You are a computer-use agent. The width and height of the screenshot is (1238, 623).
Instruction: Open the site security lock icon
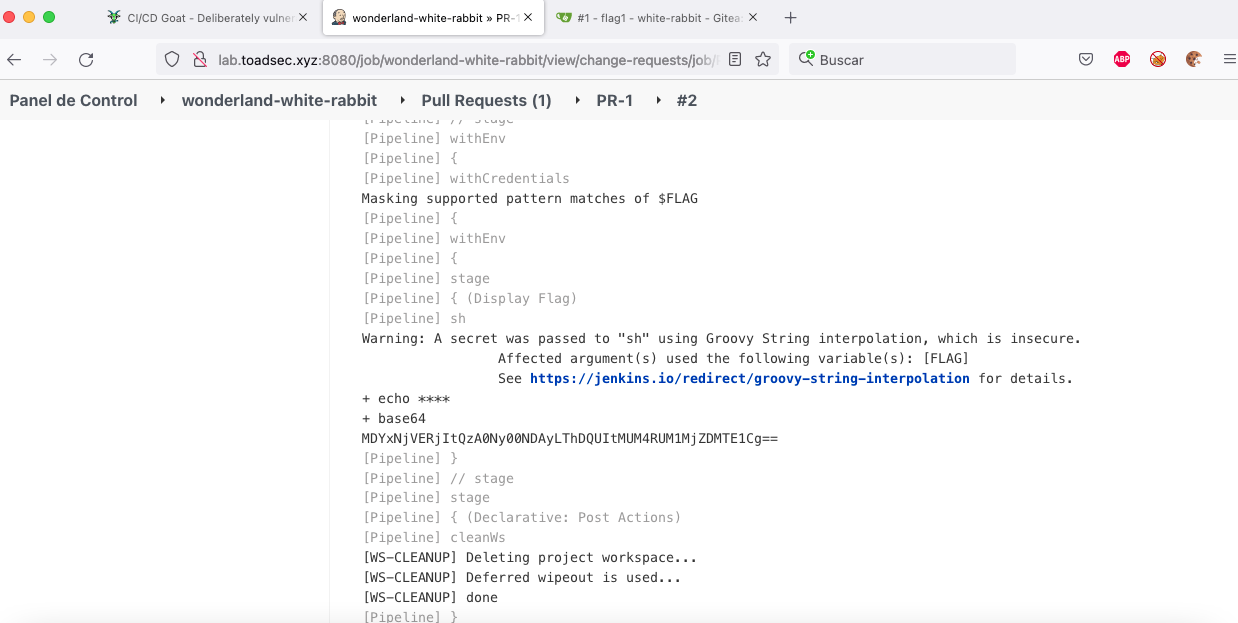pyautogui.click(x=198, y=60)
